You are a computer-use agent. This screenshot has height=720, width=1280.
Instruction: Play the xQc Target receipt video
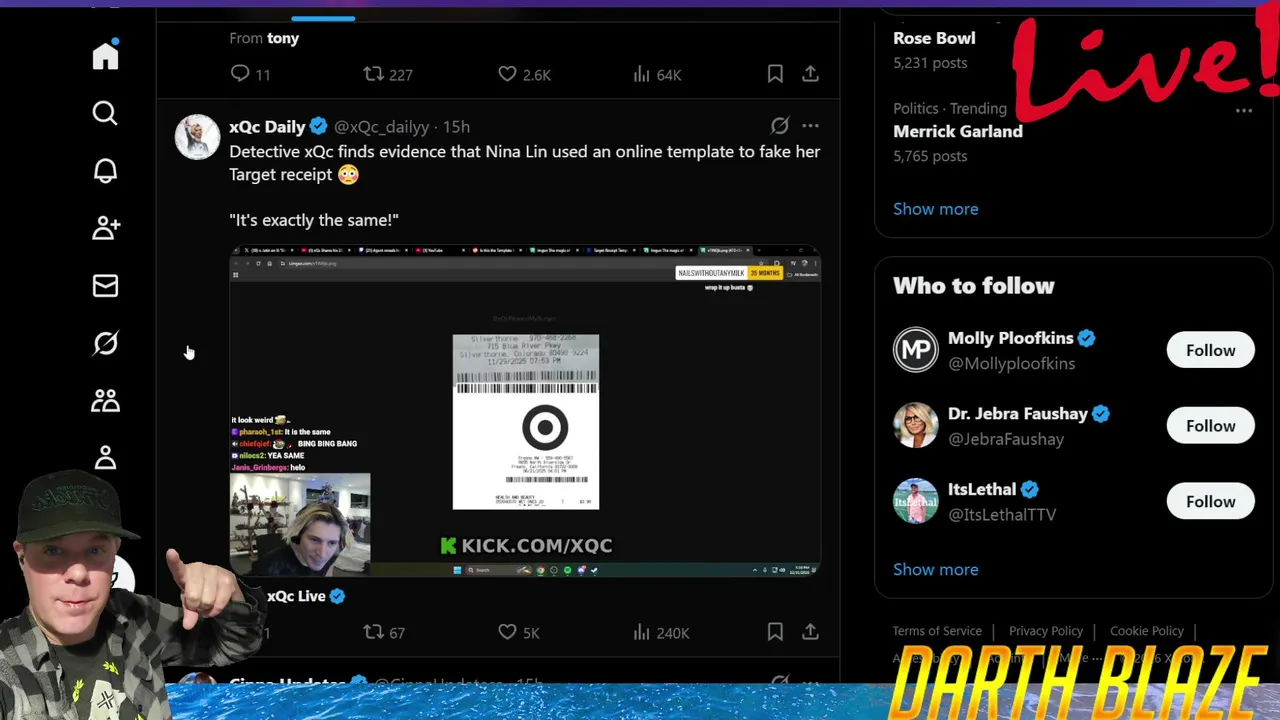(525, 411)
